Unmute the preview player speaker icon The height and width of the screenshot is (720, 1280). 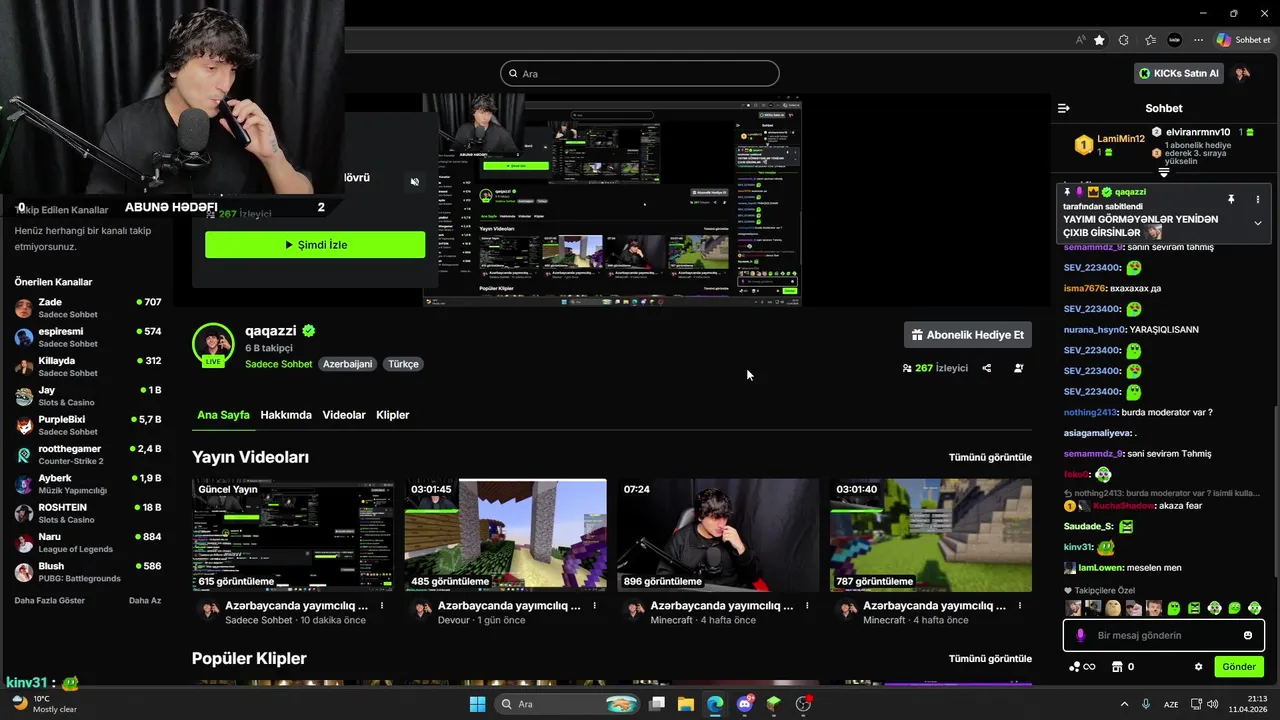(x=415, y=182)
